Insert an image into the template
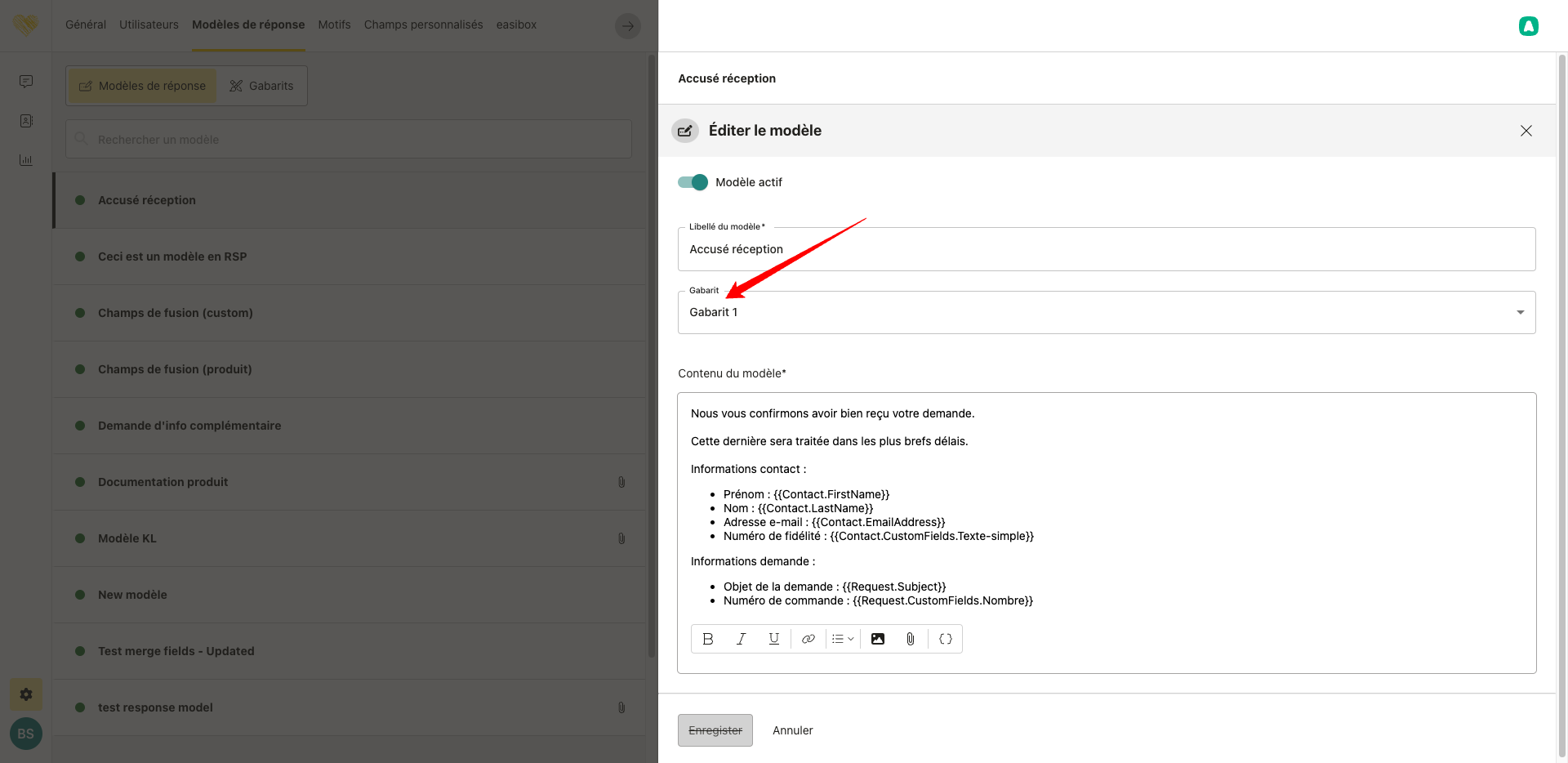Viewport: 1568px width, 763px height. 878,639
